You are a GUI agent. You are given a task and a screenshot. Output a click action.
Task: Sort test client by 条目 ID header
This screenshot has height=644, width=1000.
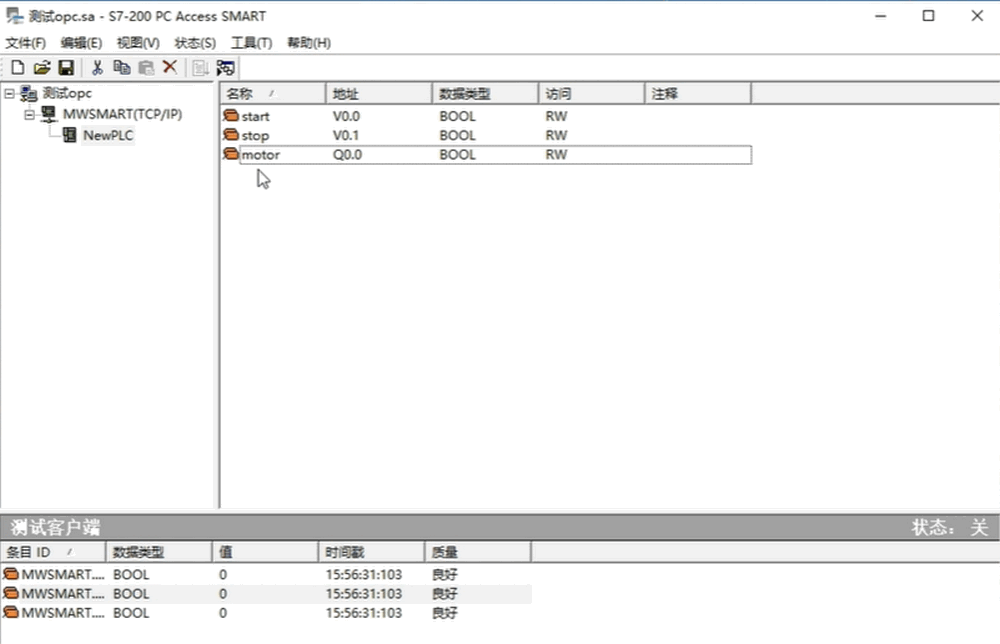52,552
